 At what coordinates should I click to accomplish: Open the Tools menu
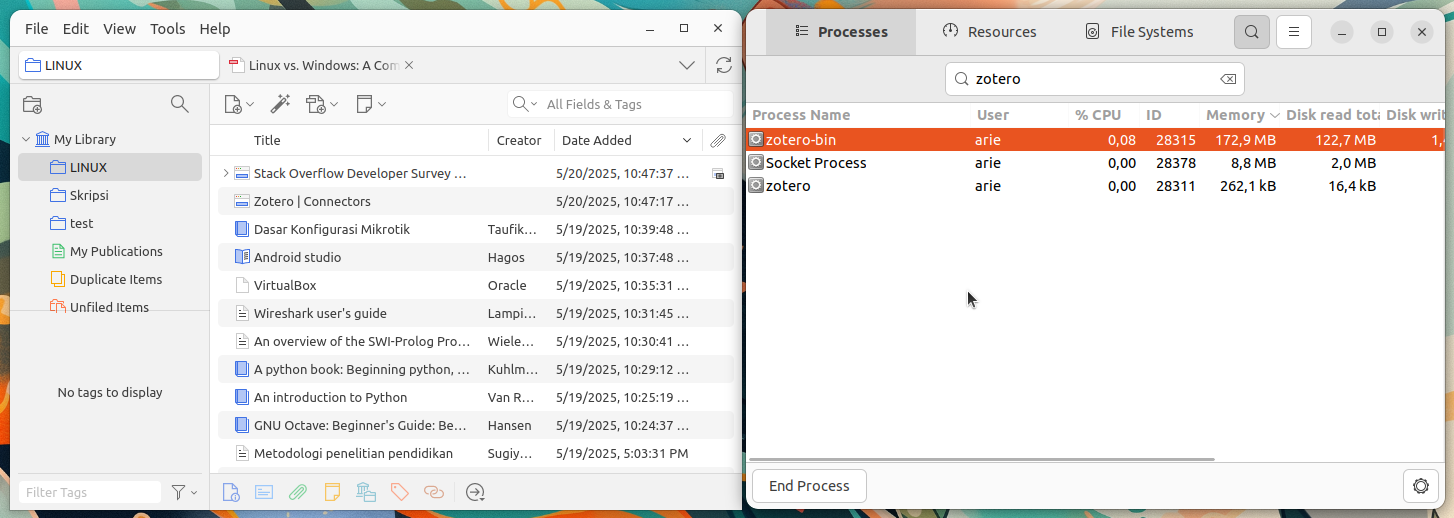click(x=168, y=29)
